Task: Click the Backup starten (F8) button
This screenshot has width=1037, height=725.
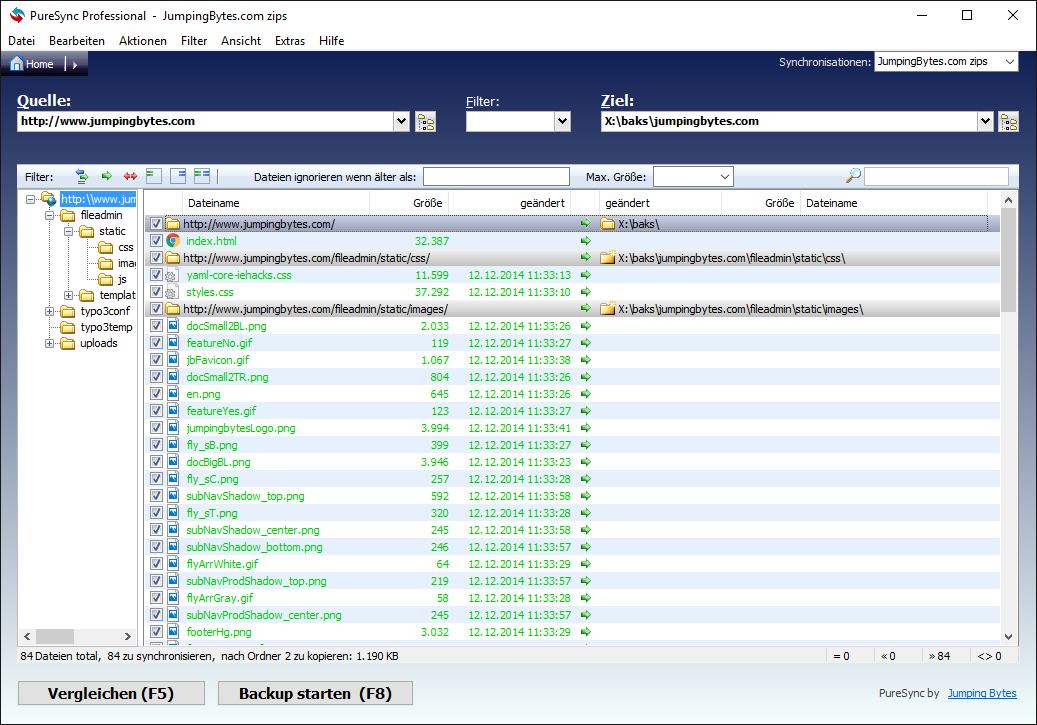Action: [315, 693]
